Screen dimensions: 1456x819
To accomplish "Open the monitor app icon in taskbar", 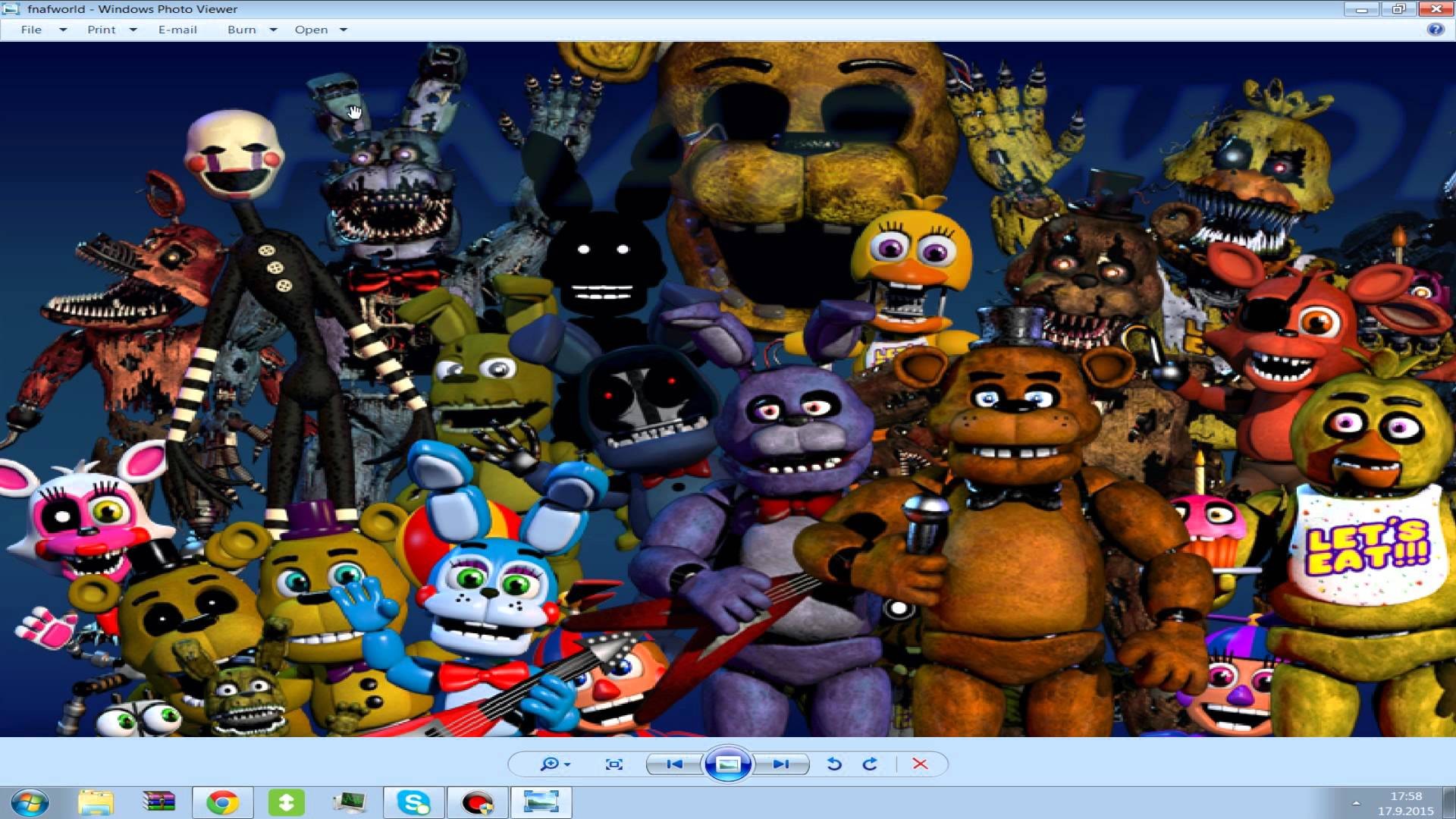I will (x=350, y=802).
